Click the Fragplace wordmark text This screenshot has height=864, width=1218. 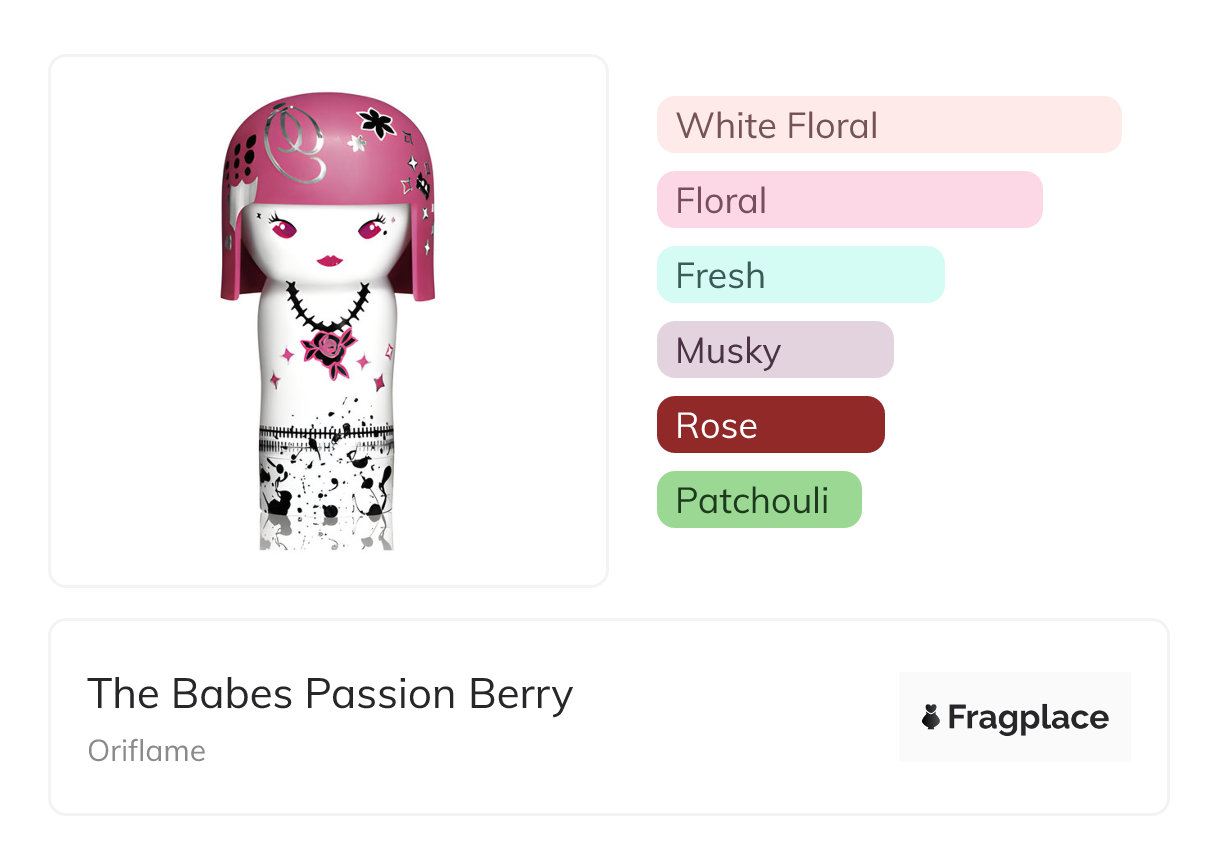1028,717
